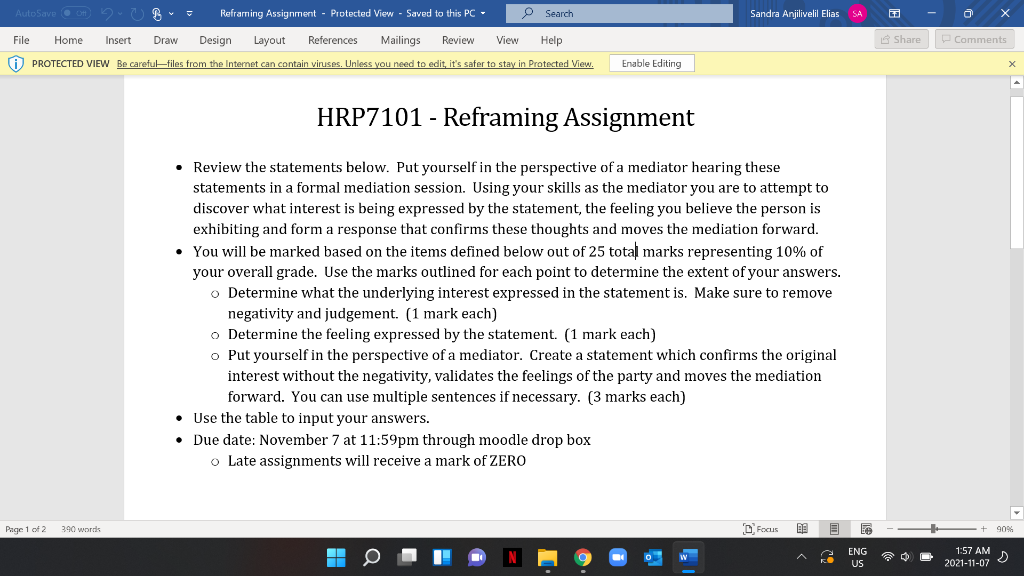This screenshot has height=576, width=1024.
Task: Open Netflix from the taskbar
Action: pyautogui.click(x=511, y=558)
